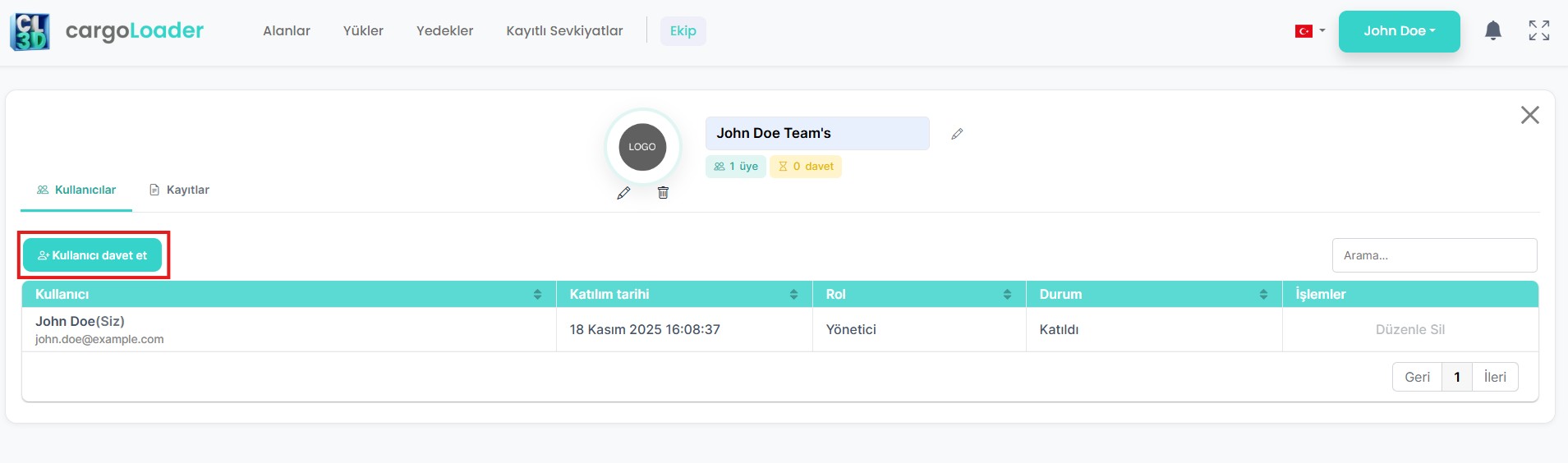
Task: Sort table by Rol column
Action: (x=1007, y=295)
